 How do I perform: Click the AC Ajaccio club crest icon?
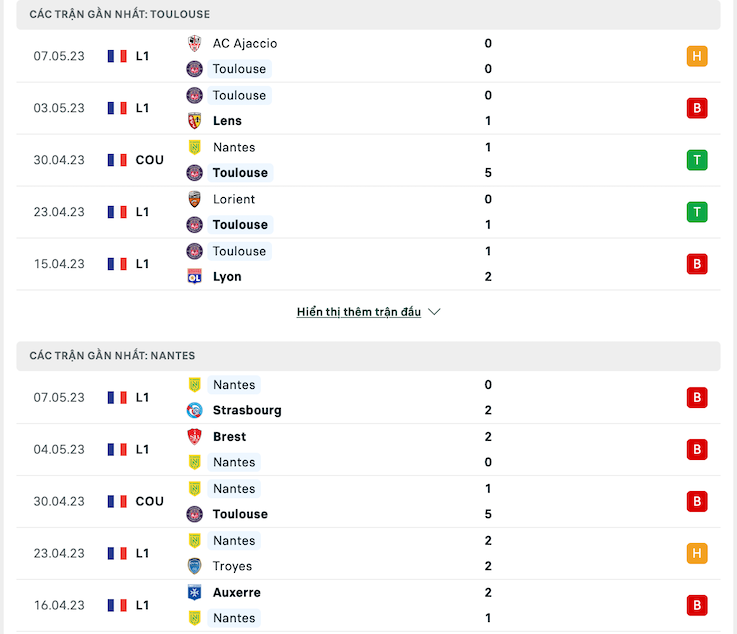tap(194, 43)
